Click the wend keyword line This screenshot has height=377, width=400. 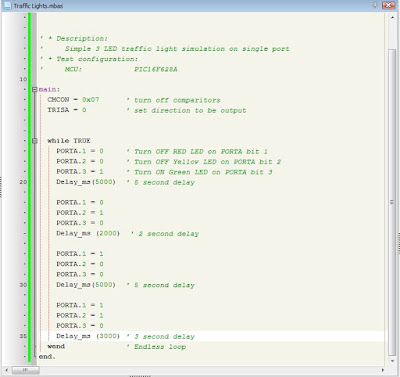56,346
